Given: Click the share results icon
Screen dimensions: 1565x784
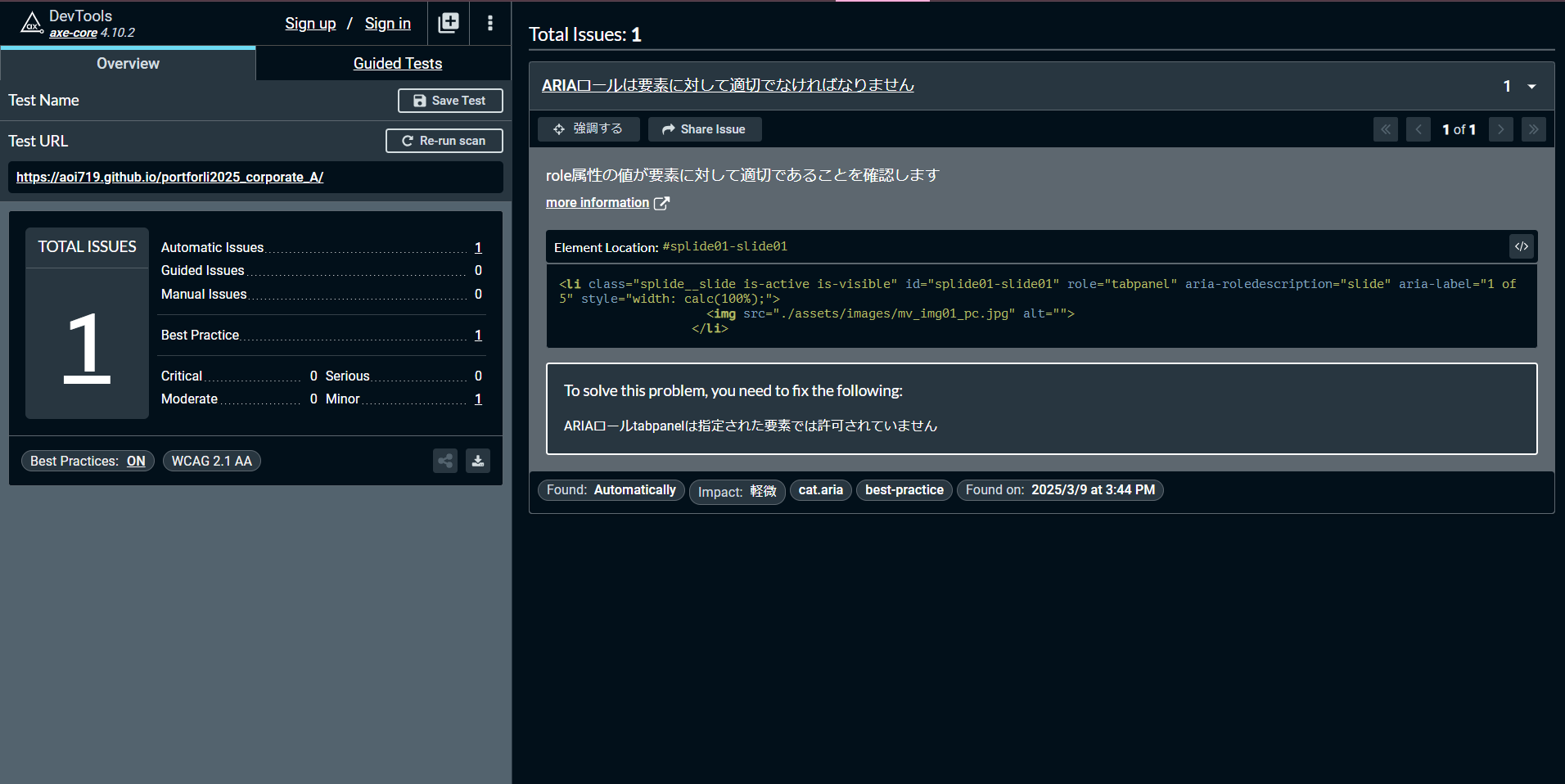Looking at the screenshot, I should pyautogui.click(x=445, y=461).
